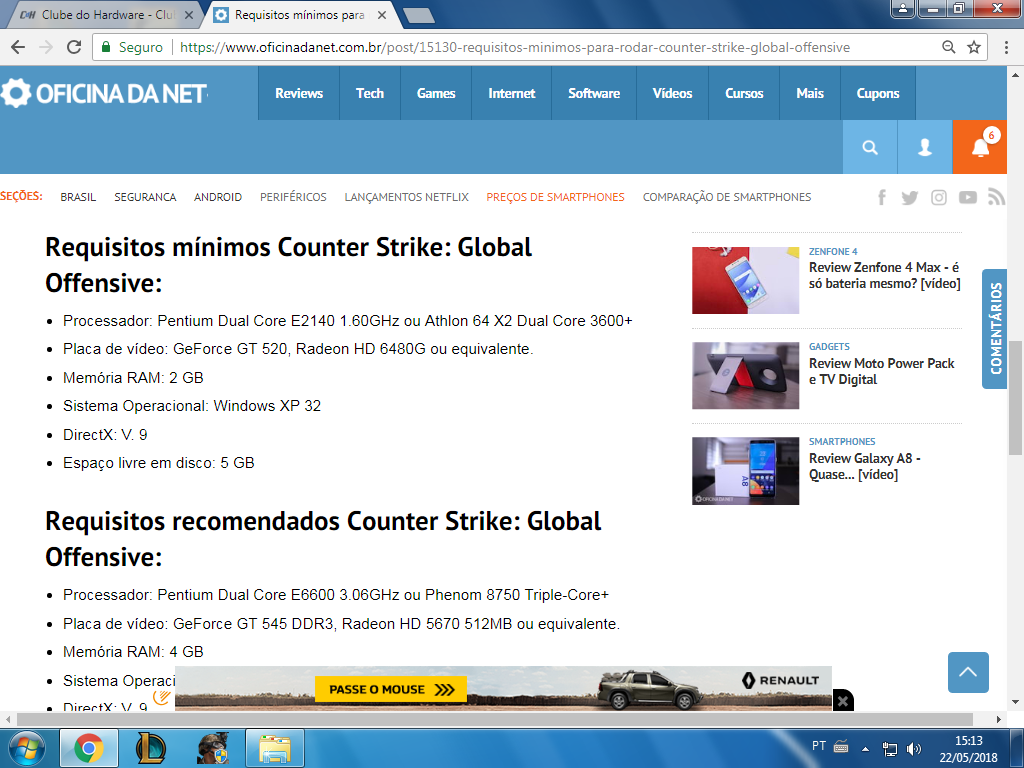
Task: Open the Internet menu
Action: (511, 93)
